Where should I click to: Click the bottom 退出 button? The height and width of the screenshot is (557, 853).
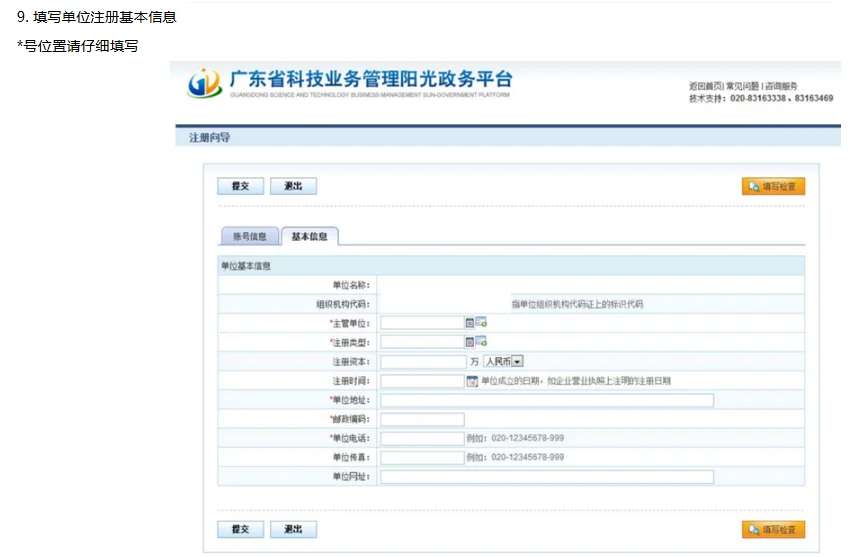pos(293,529)
